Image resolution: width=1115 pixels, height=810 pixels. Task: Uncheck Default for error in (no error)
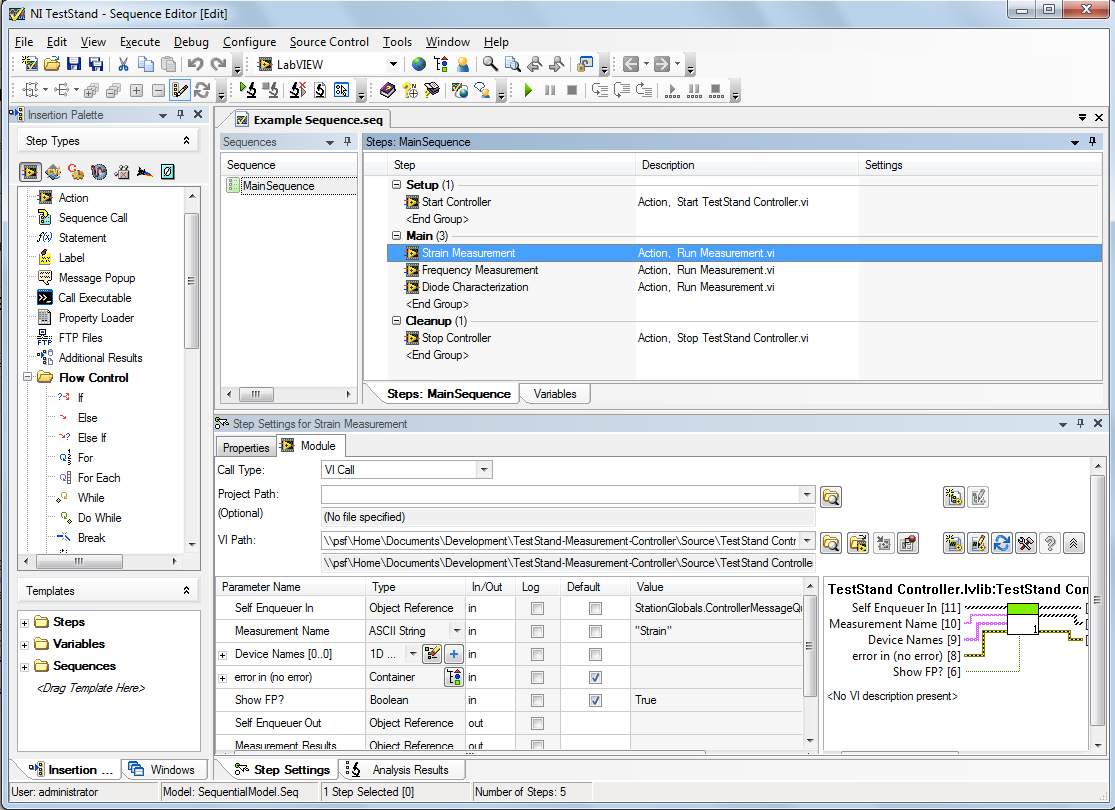pos(595,677)
